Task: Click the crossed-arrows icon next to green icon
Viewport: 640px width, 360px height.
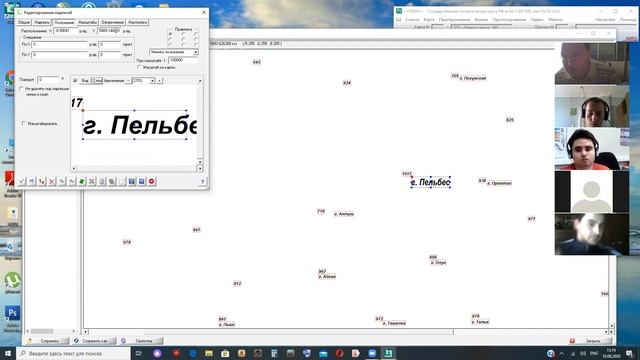Action: [92, 181]
